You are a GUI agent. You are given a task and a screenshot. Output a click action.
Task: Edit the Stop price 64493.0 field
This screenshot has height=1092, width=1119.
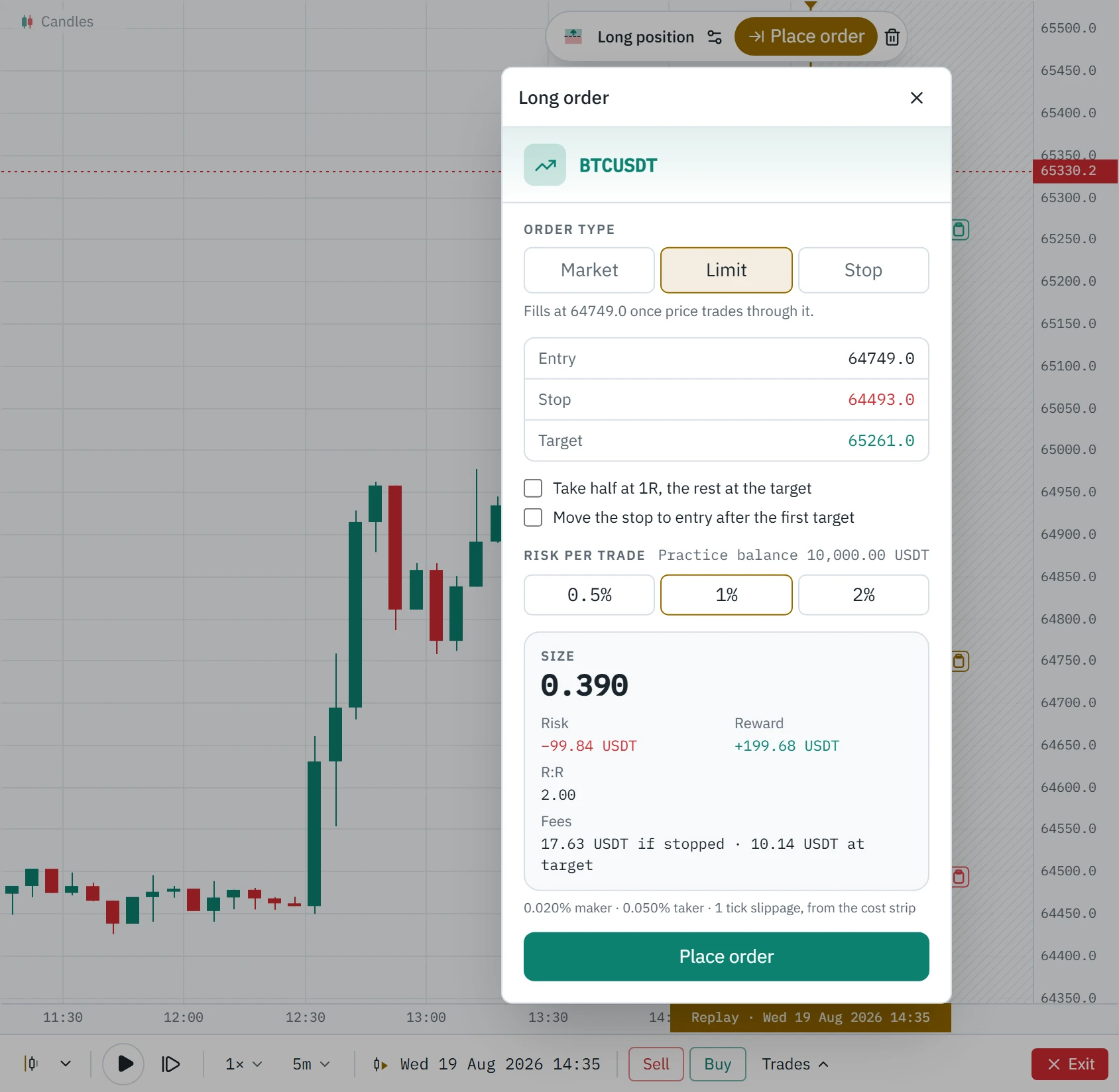tap(727, 400)
